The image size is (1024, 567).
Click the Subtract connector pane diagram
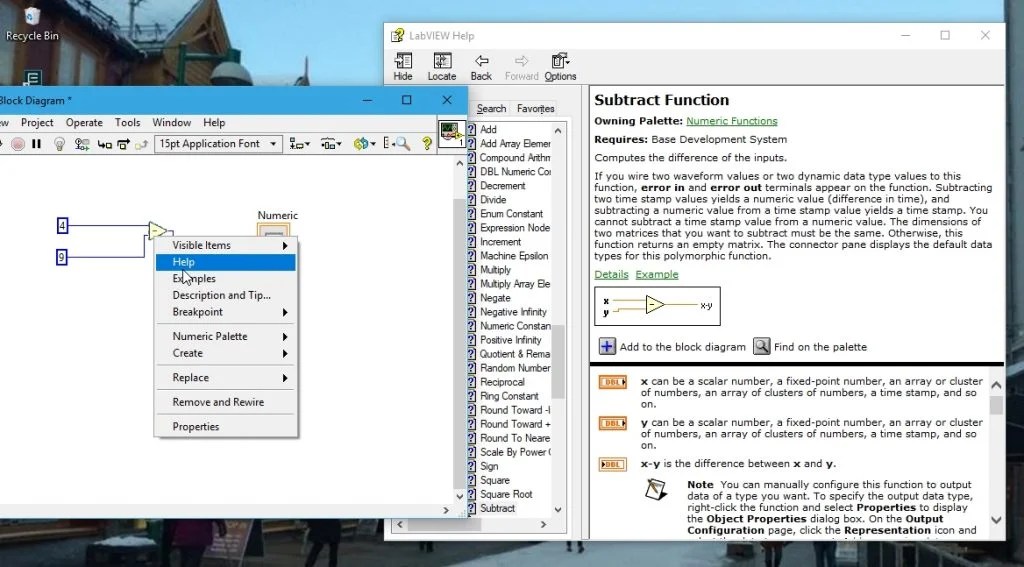[x=657, y=306]
